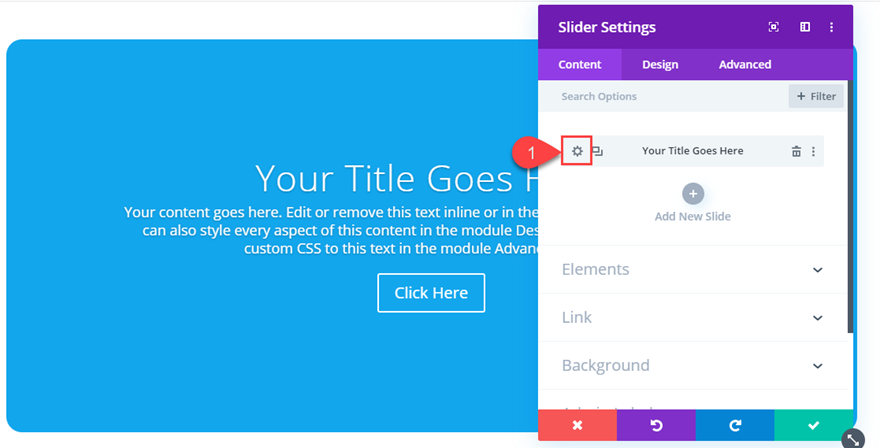Redo change in settings footer

pyautogui.click(x=735, y=425)
